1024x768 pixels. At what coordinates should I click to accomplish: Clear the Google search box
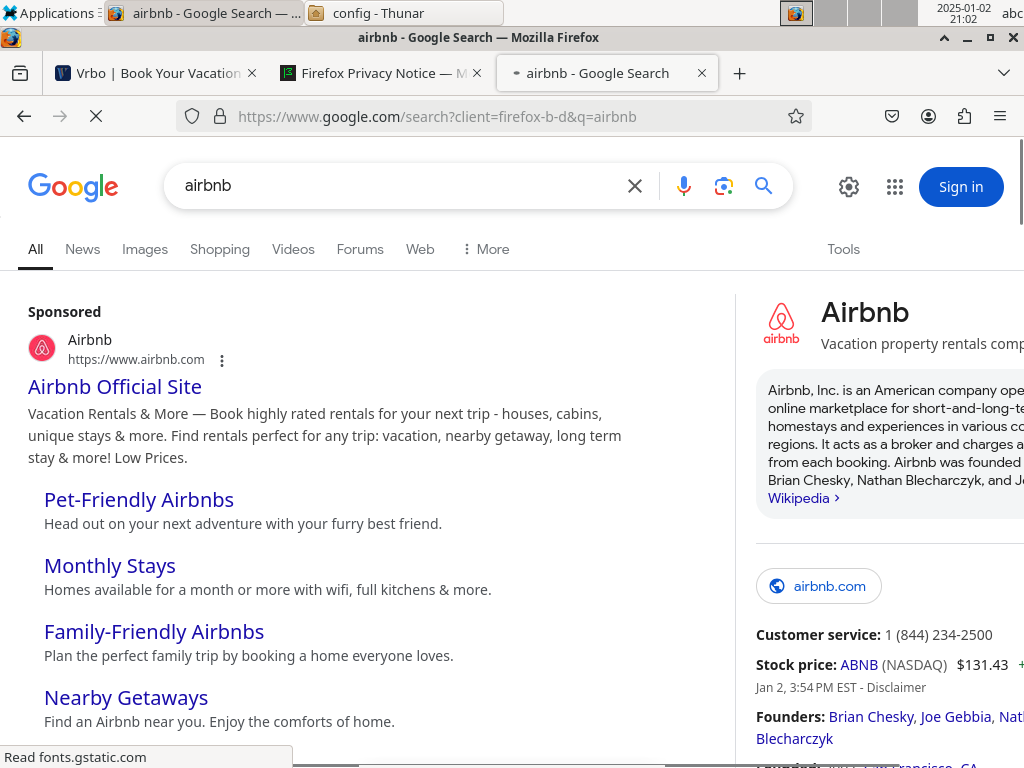(635, 186)
